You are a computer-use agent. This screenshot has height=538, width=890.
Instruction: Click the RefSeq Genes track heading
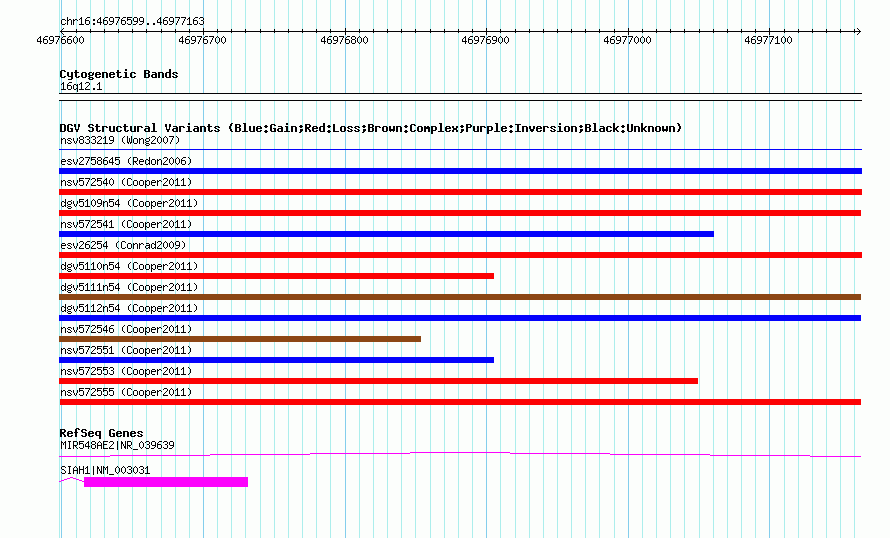(x=101, y=432)
